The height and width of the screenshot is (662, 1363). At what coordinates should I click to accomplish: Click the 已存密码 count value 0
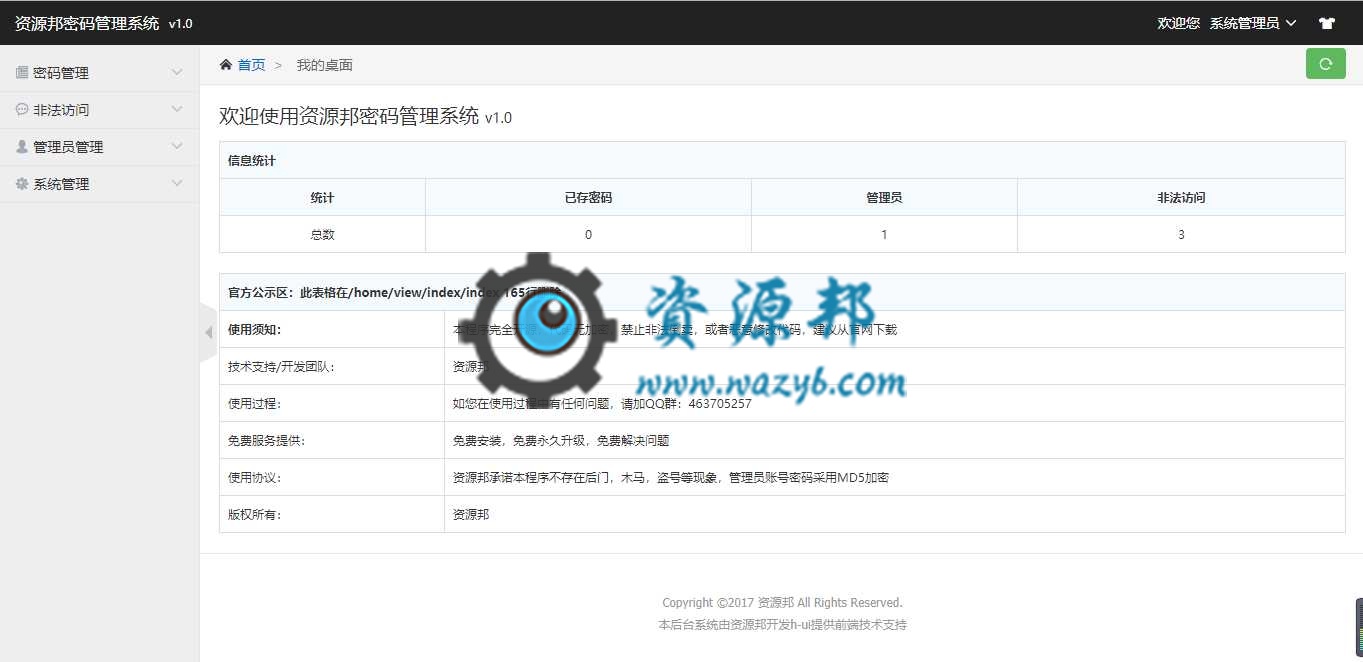[588, 235]
